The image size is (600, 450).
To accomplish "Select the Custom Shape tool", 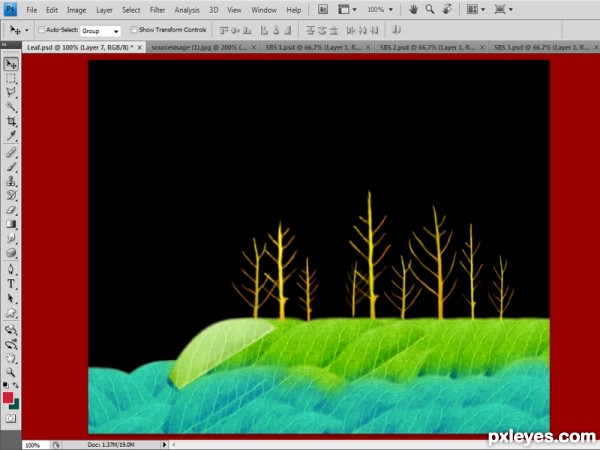I will coord(11,313).
